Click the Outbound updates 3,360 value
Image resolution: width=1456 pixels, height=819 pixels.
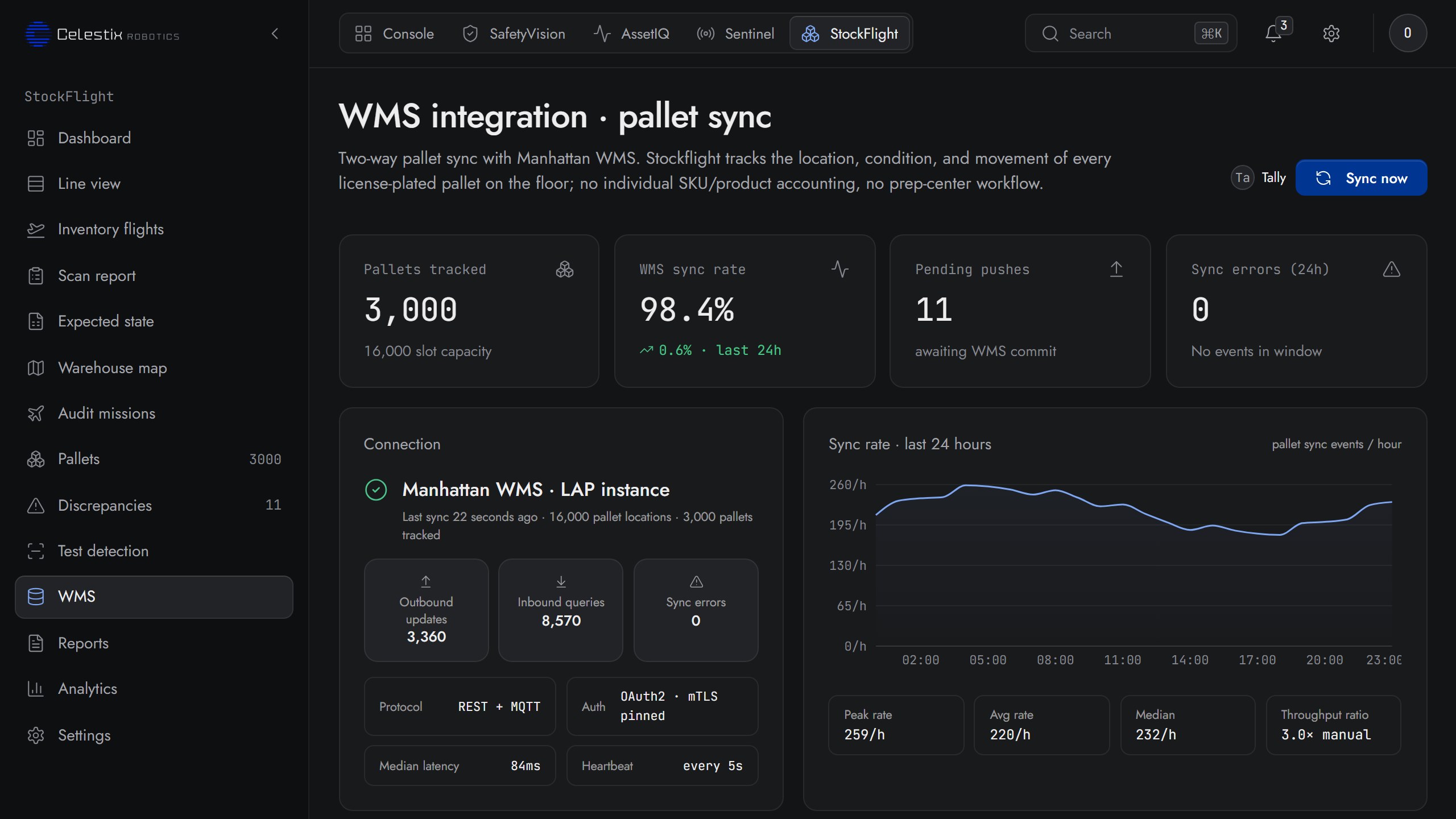coord(426,636)
